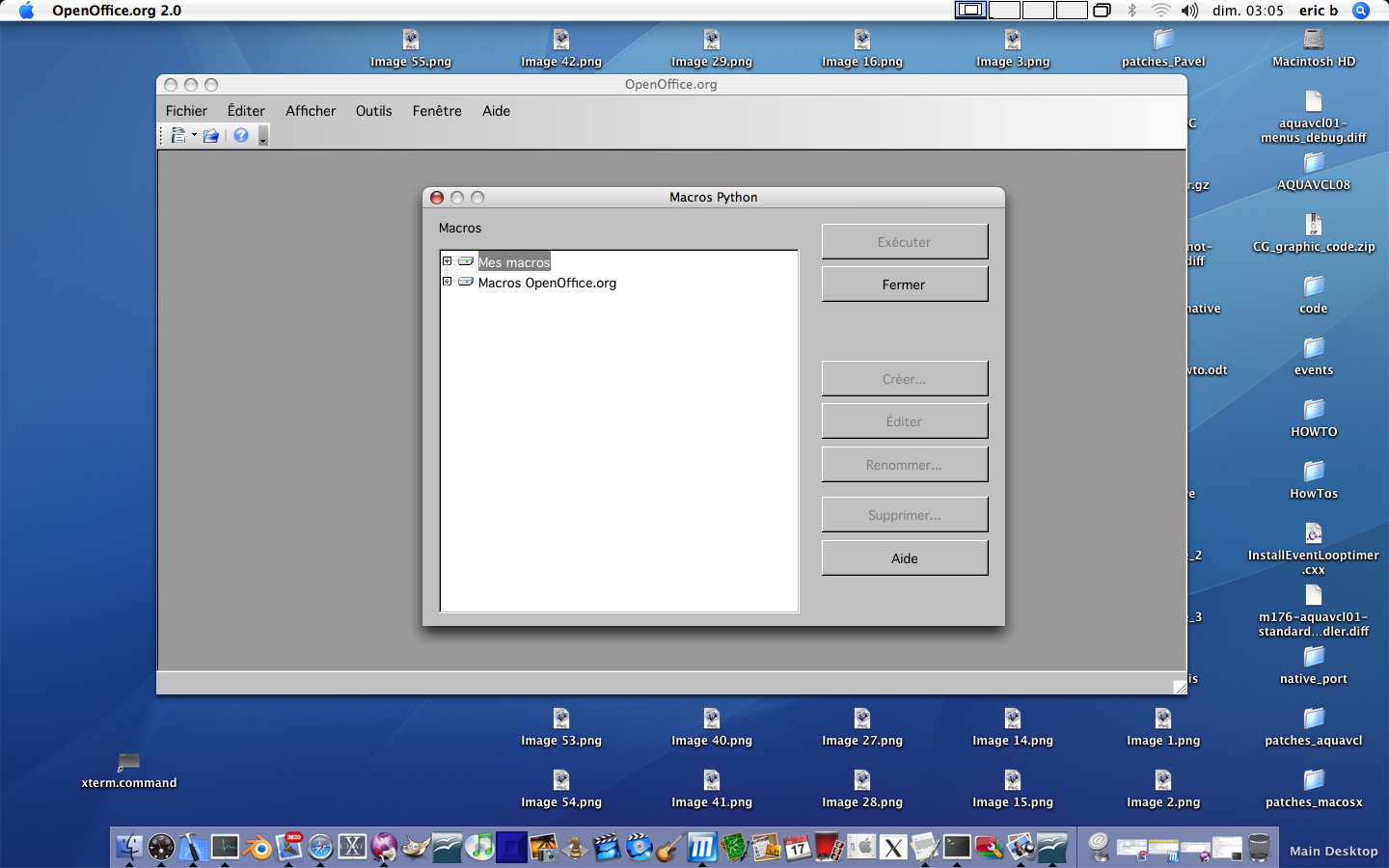Open the Aide menu in the menu bar
The height and width of the screenshot is (868, 1389).
(x=496, y=111)
